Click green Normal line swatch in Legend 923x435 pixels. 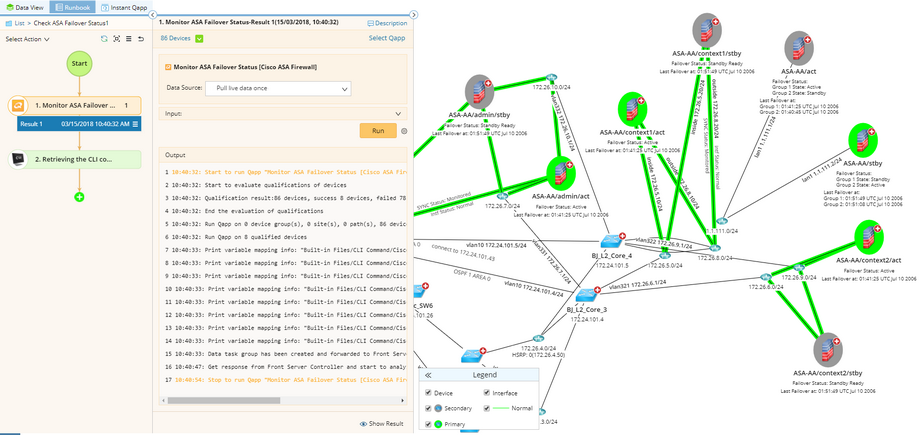pos(501,408)
